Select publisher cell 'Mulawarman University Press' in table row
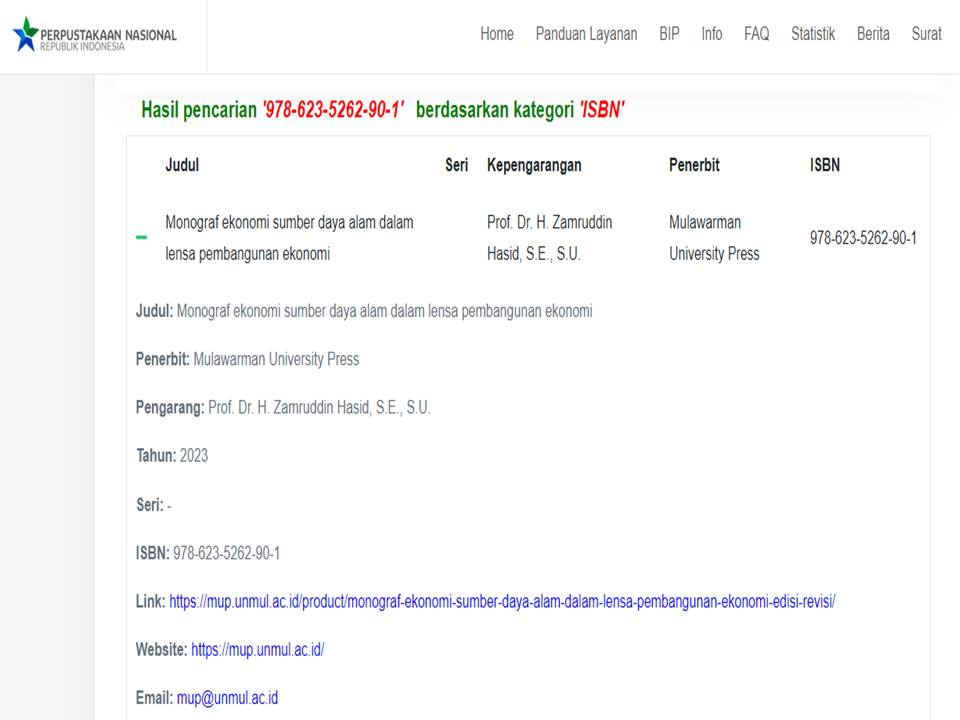 714,238
